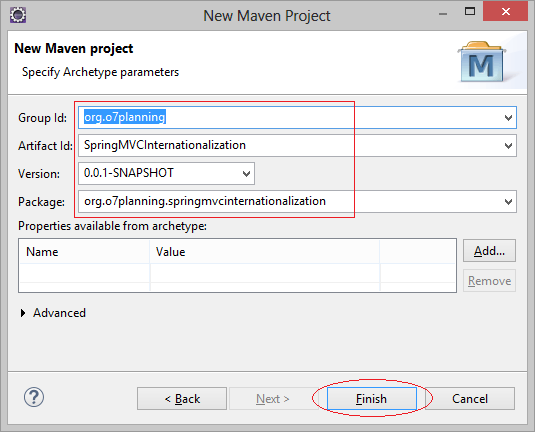Click into the Artifact Id field
This screenshot has width=535, height=432.
click(290, 146)
